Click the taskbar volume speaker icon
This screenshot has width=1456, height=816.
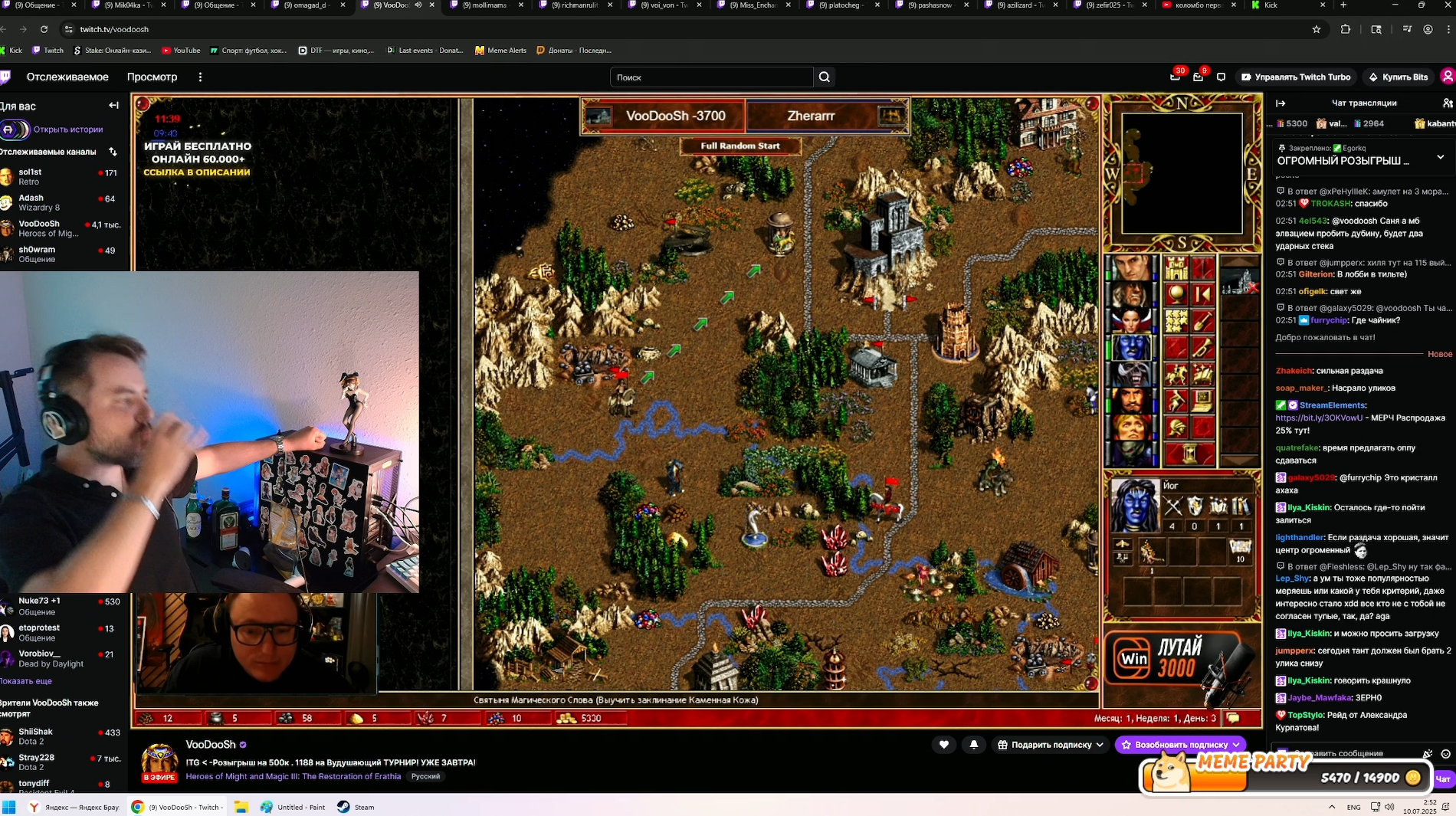pyautogui.click(x=1389, y=807)
